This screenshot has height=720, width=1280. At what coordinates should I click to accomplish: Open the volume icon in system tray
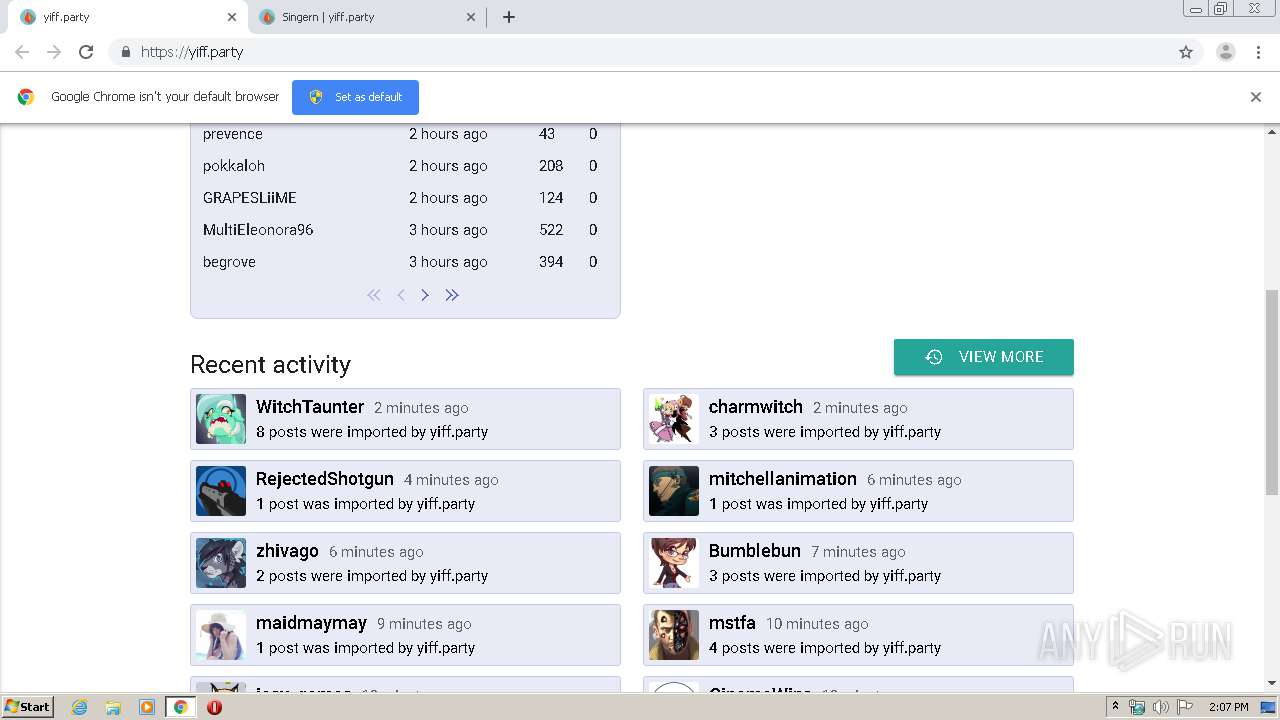[x=1161, y=707]
